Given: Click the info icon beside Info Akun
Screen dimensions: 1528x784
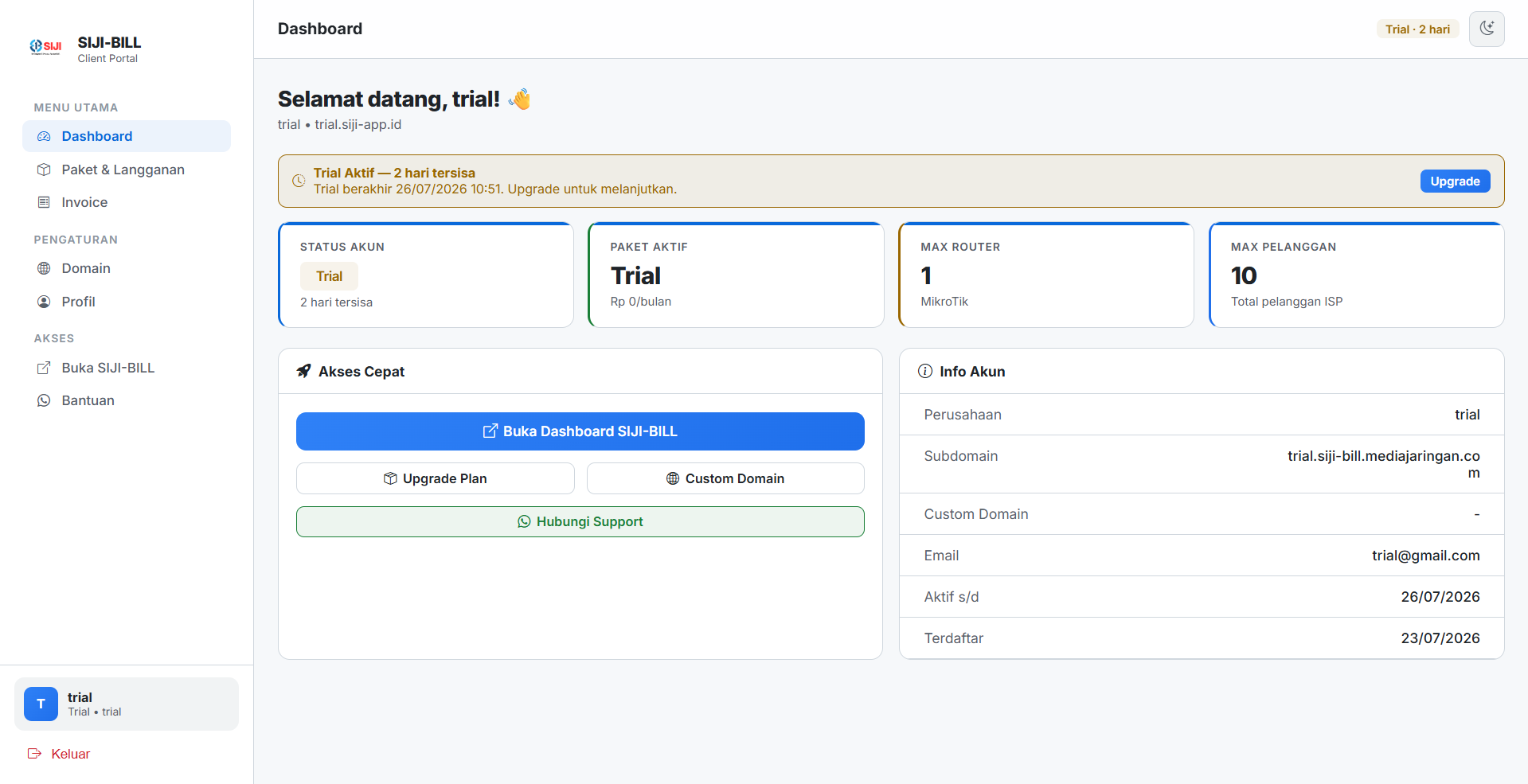Looking at the screenshot, I should click(x=924, y=371).
